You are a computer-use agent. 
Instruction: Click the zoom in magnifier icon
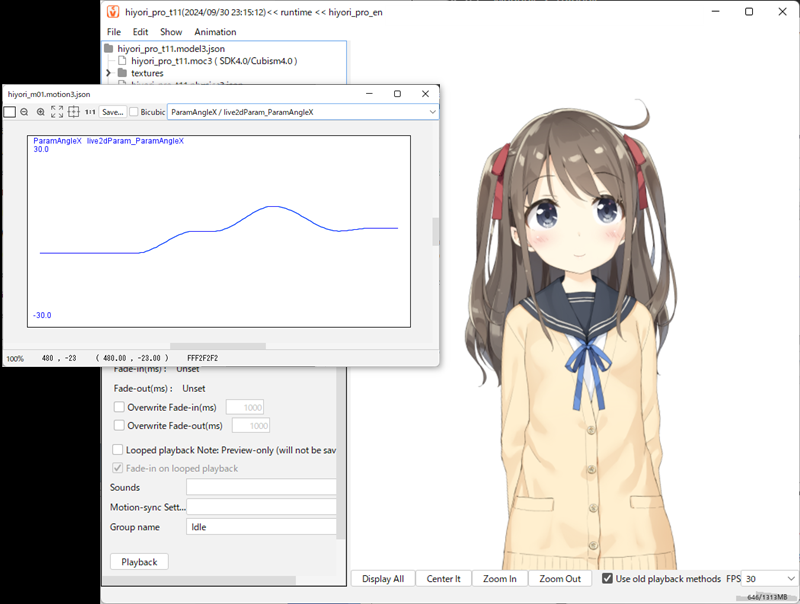click(x=41, y=112)
